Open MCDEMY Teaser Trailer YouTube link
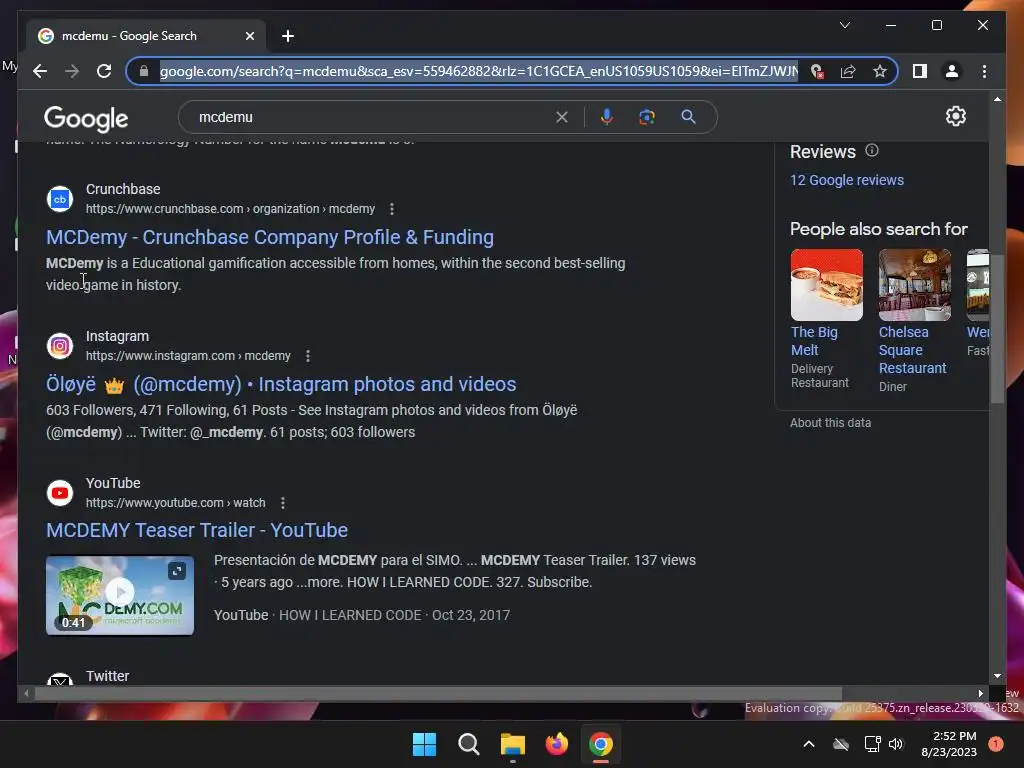 point(197,530)
